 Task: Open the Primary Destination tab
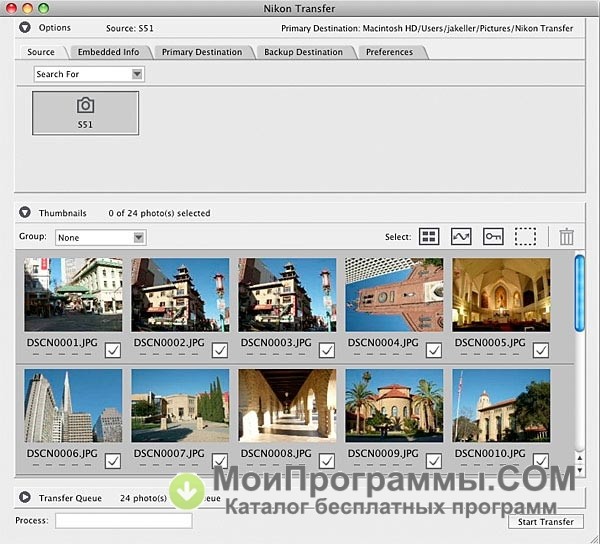[202, 52]
